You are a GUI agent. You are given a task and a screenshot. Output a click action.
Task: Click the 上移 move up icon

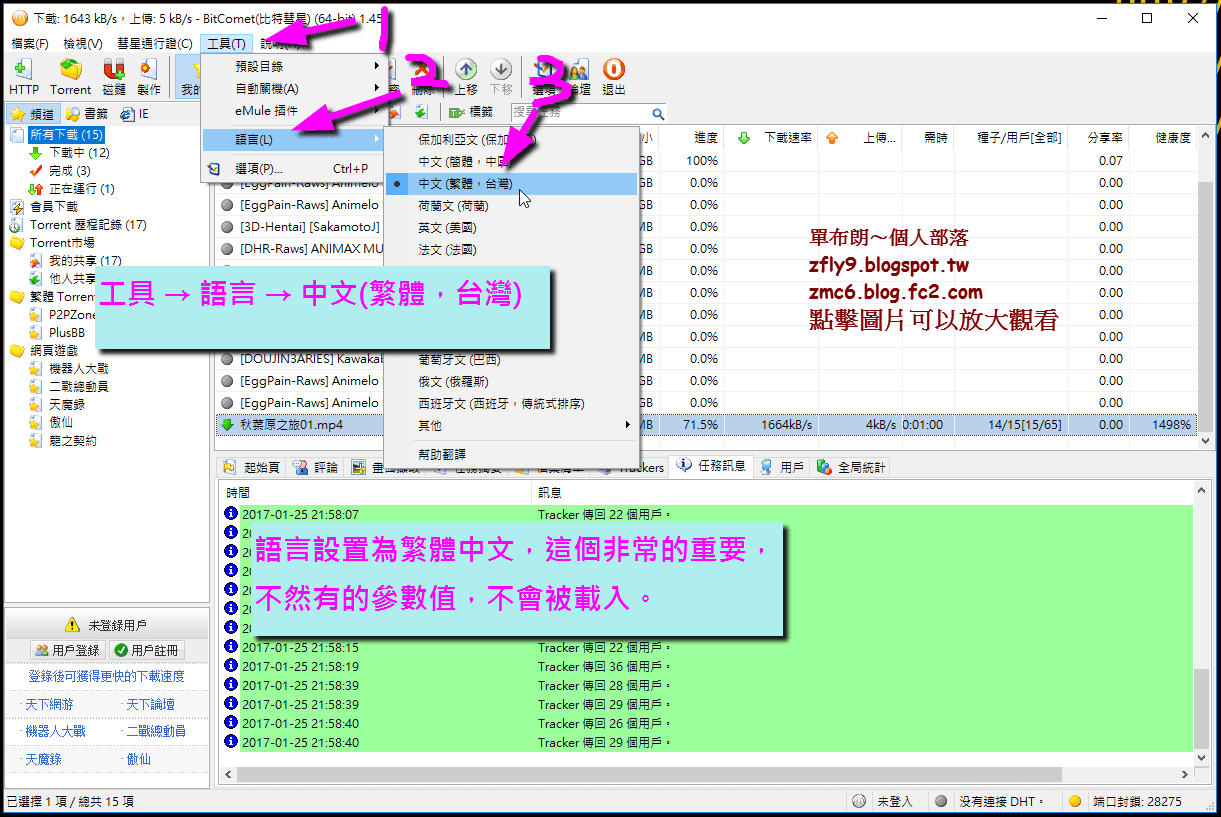(466, 69)
